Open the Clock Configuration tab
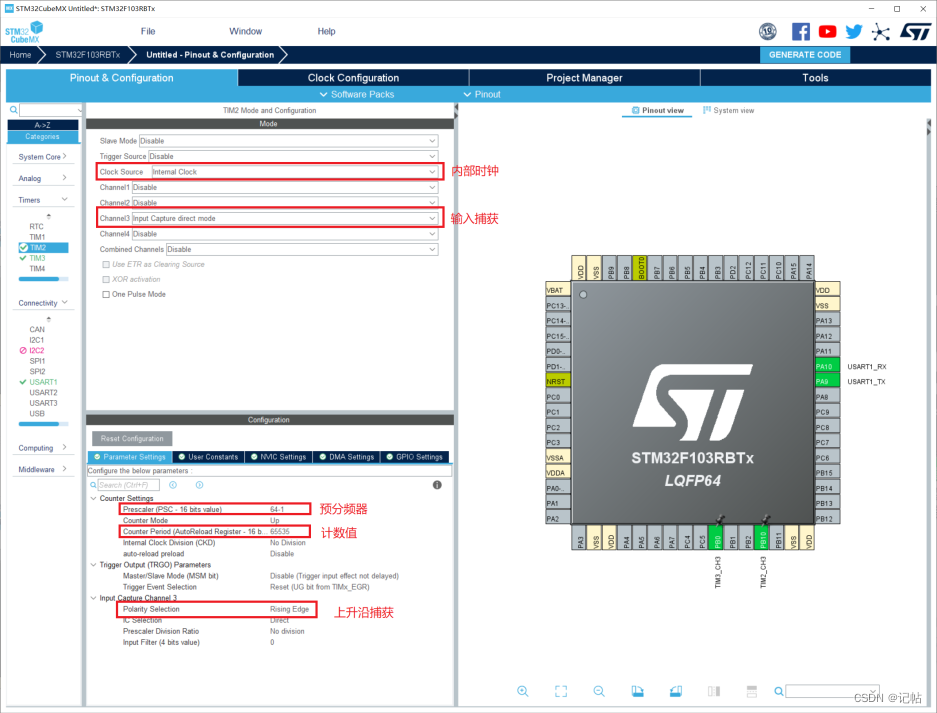This screenshot has height=713, width=937. 352,76
